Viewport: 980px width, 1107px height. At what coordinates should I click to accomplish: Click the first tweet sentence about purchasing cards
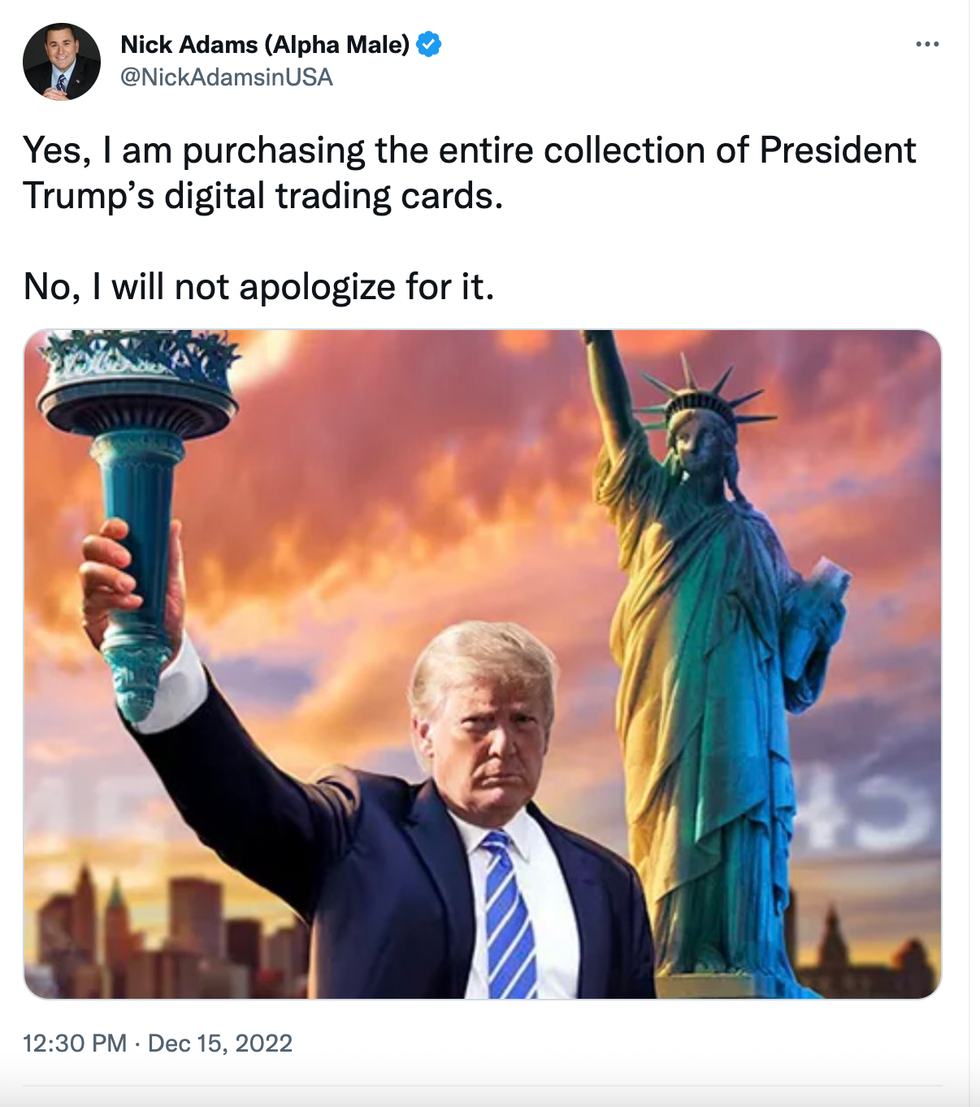470,173
